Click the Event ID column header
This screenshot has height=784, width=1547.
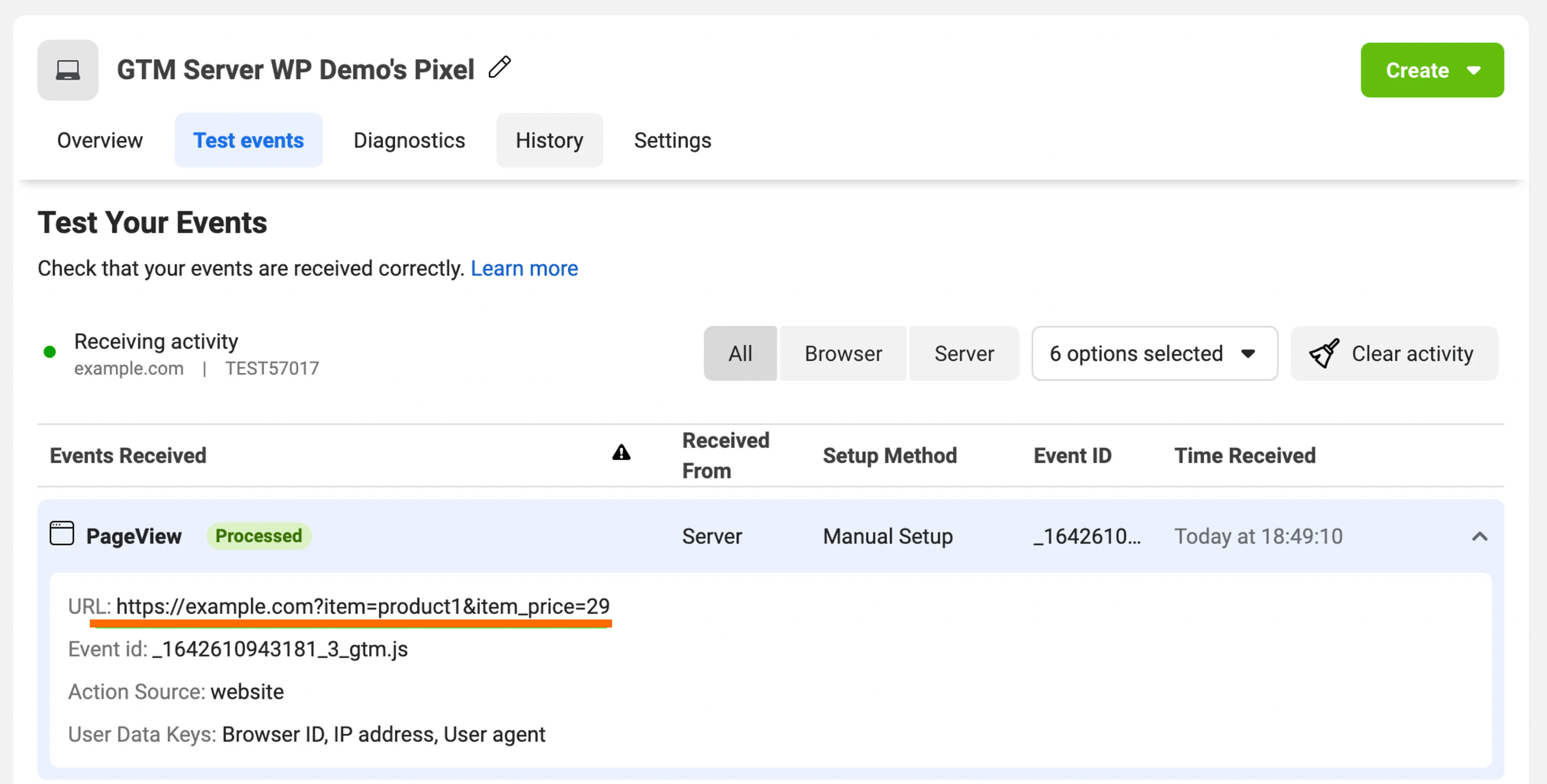pos(1072,455)
